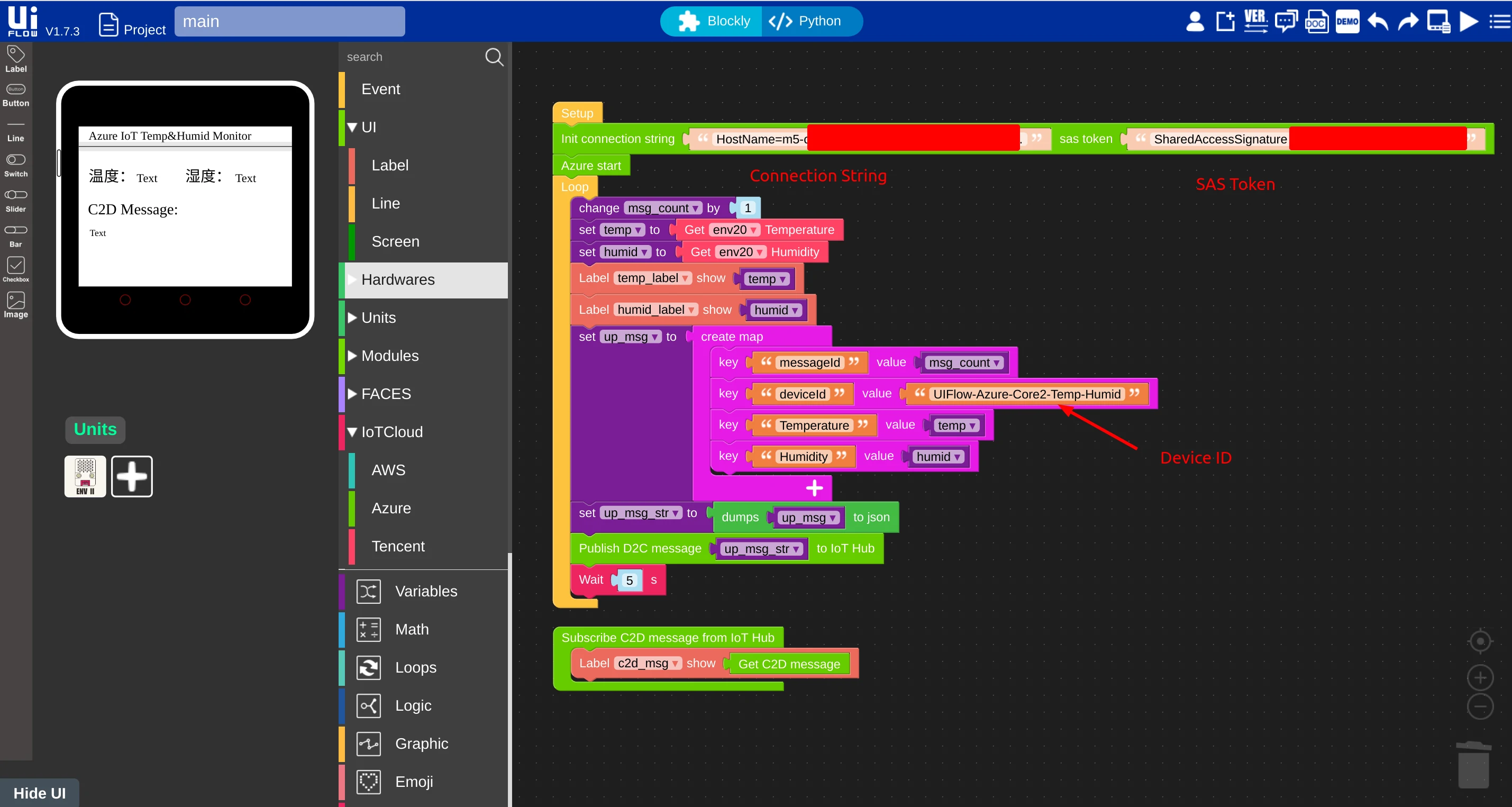This screenshot has height=807, width=1512.
Task: Pick the Checkbox widget in the widget bar
Action: [16, 270]
